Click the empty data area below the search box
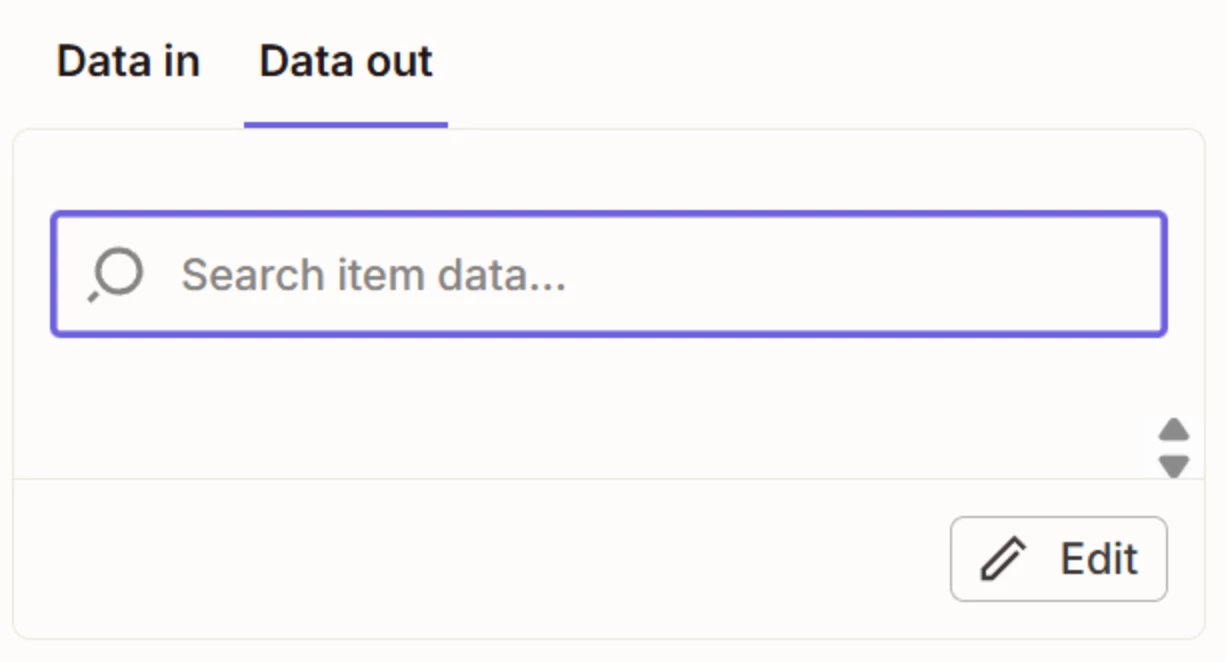The height and width of the screenshot is (662, 1226). point(580,407)
